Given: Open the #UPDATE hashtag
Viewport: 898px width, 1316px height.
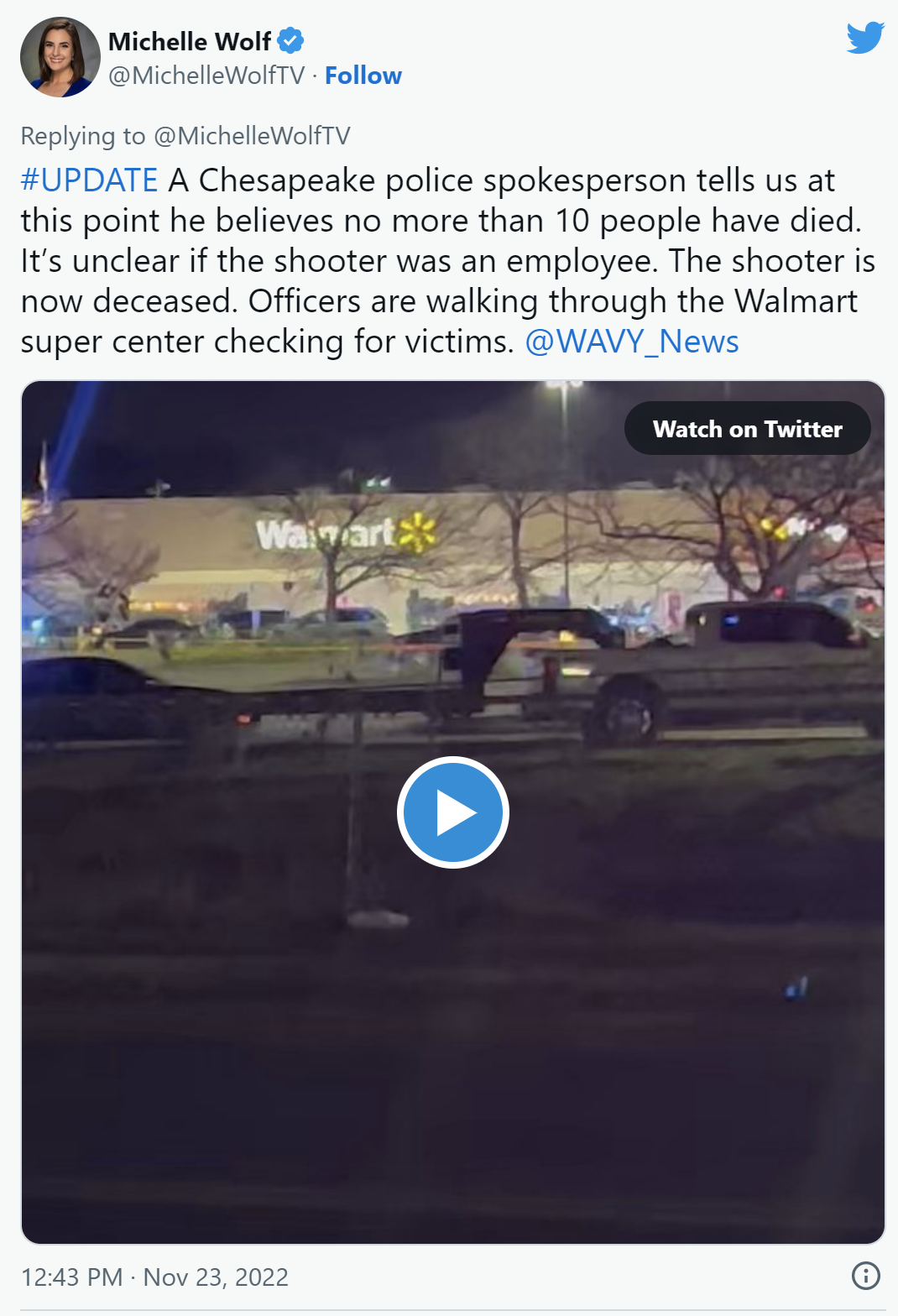Looking at the screenshot, I should click(89, 180).
